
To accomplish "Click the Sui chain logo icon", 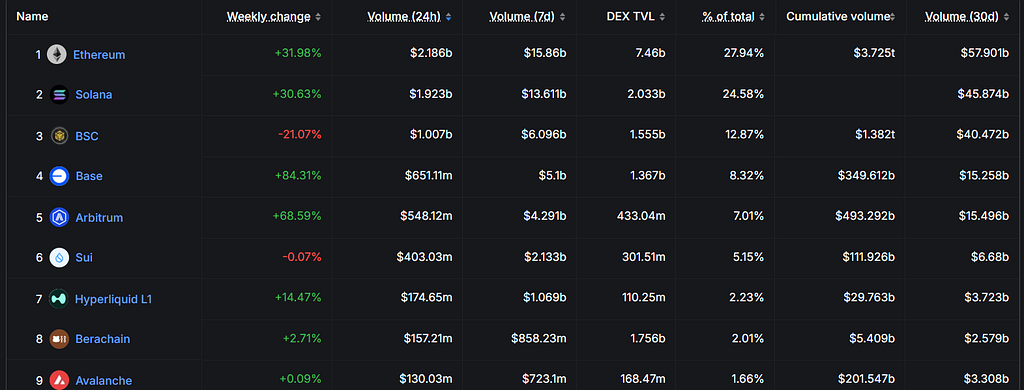I will 59,257.
